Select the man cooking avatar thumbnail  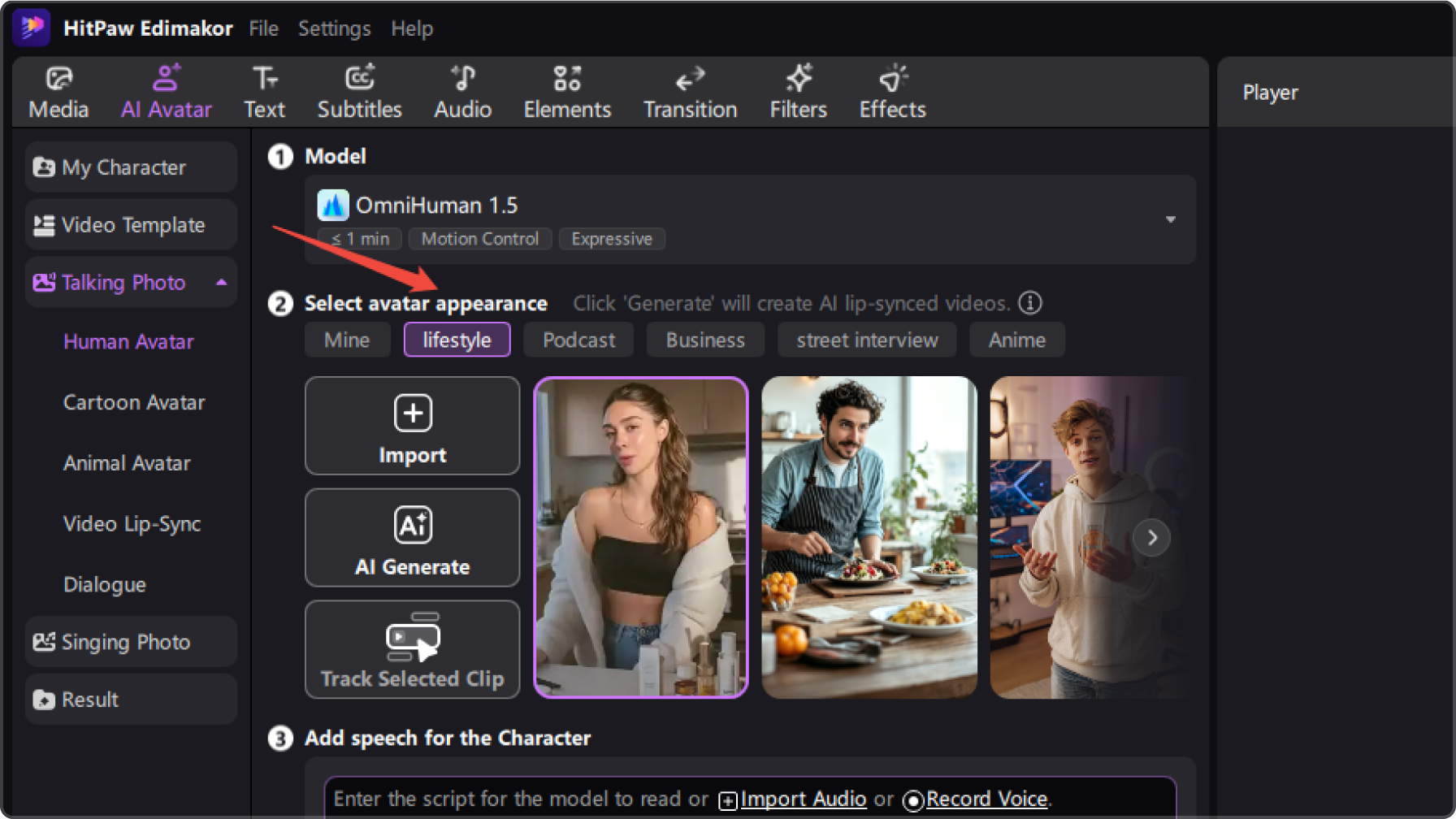point(869,538)
